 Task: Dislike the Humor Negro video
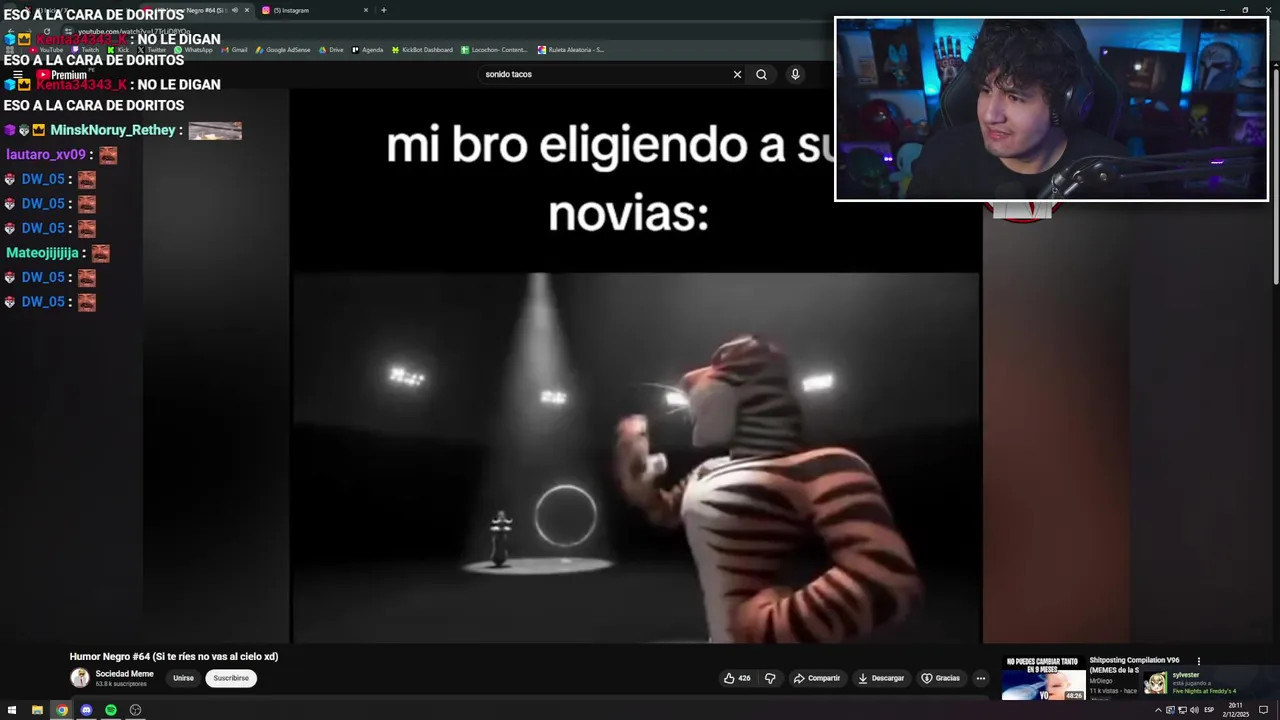pos(770,678)
